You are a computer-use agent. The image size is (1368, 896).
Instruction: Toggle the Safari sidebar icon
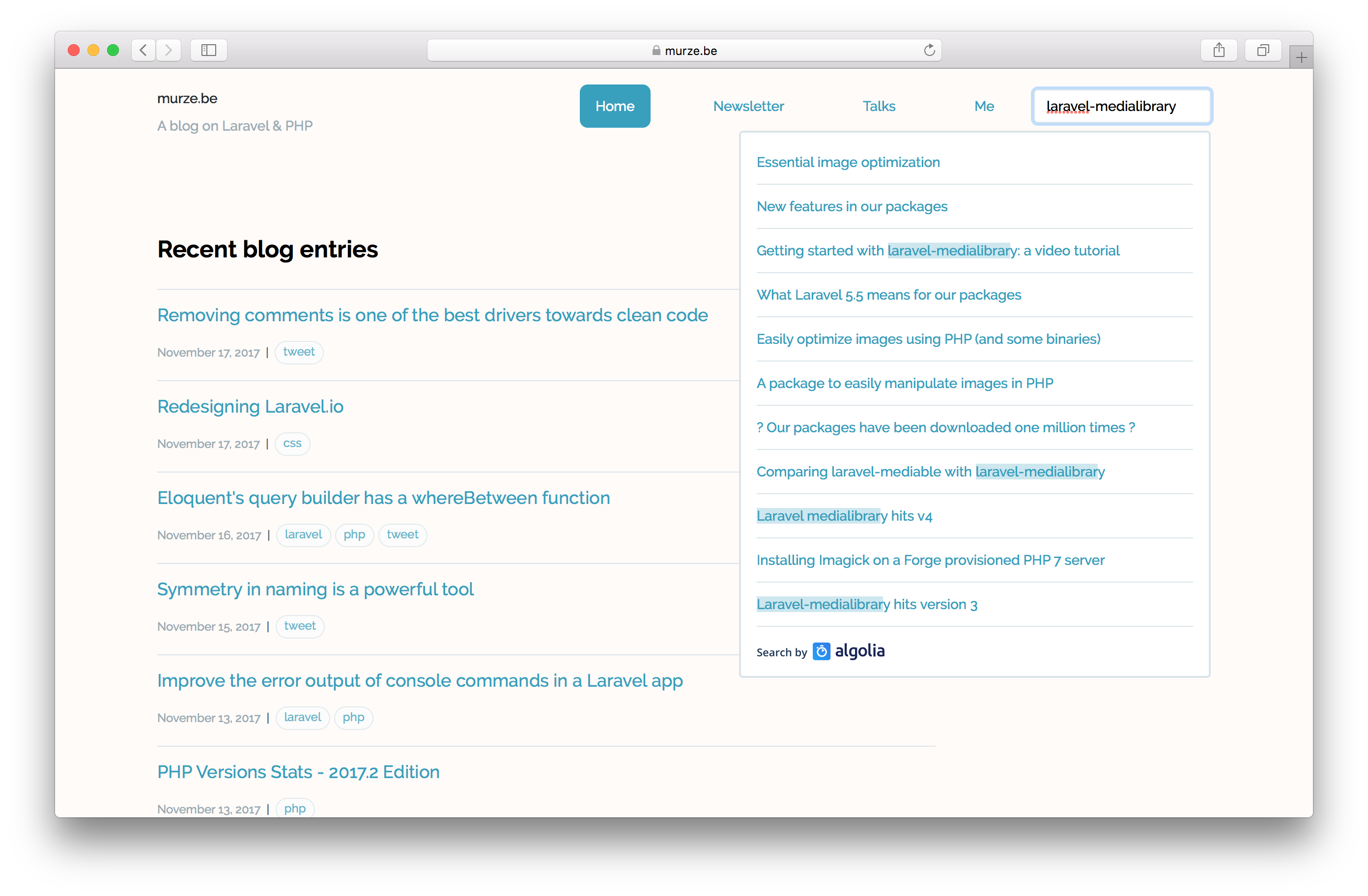point(209,50)
